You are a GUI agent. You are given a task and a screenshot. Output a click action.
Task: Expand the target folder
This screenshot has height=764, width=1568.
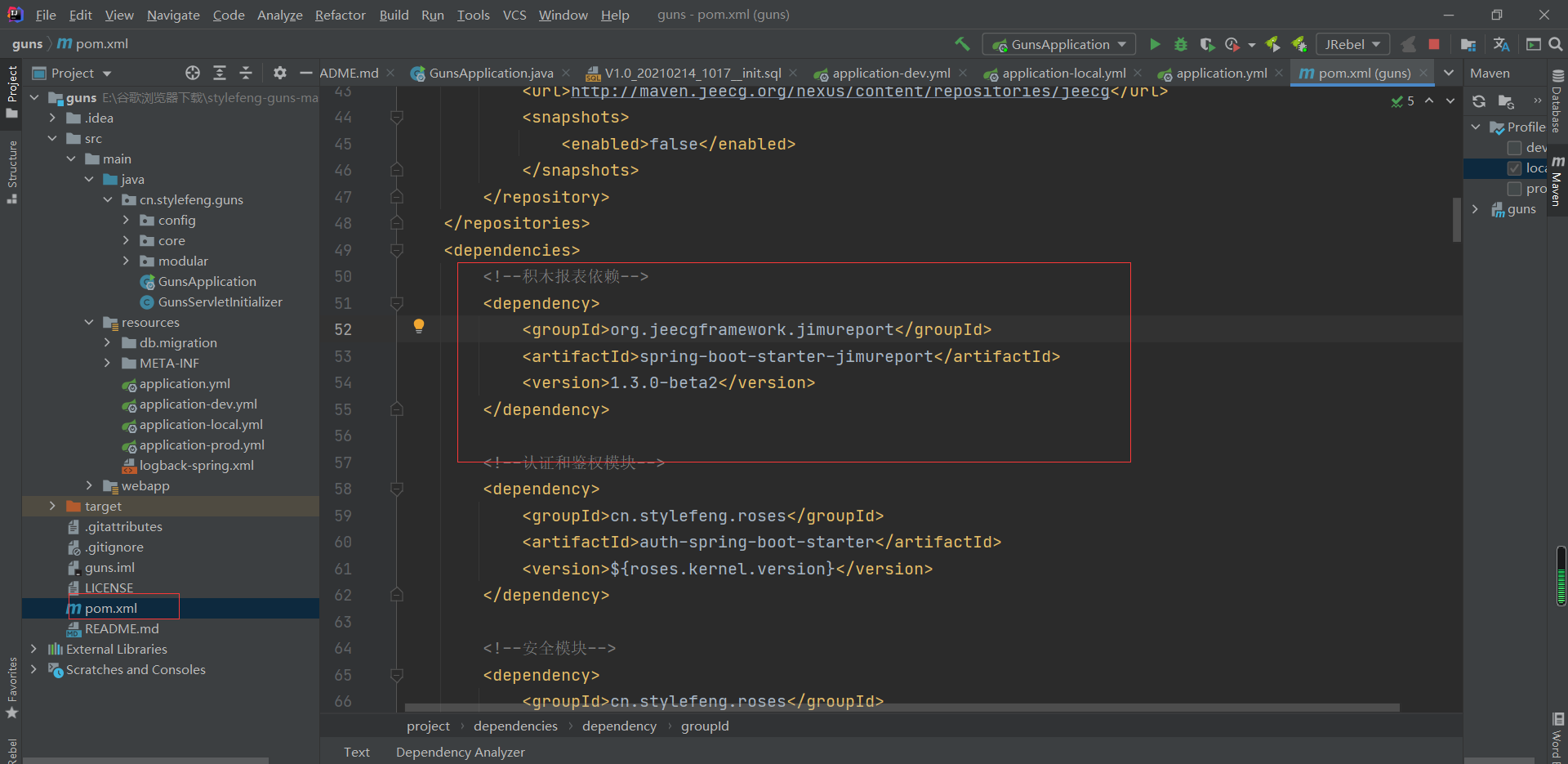(x=53, y=506)
